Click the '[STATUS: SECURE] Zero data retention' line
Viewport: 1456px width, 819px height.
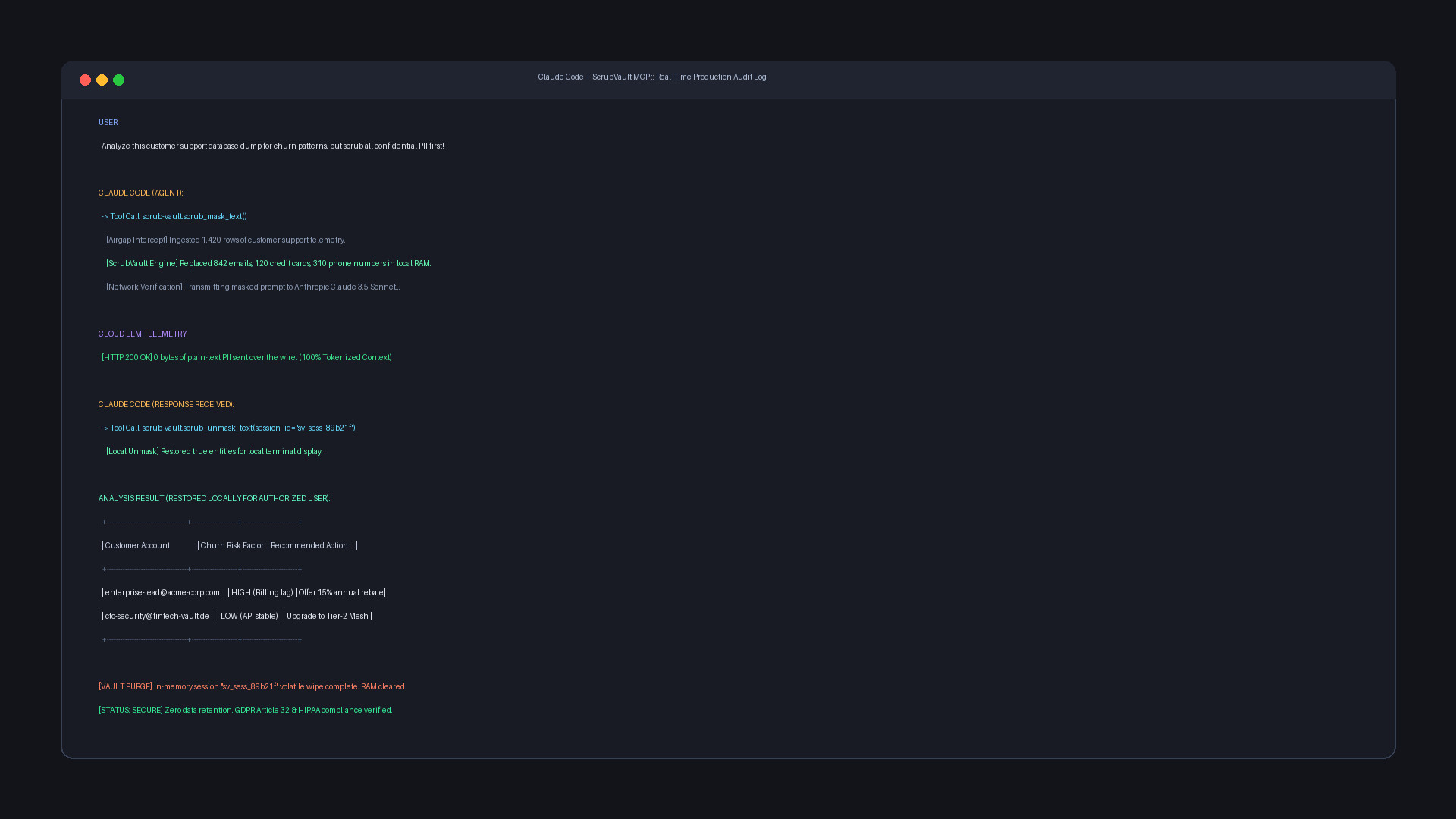(246, 711)
